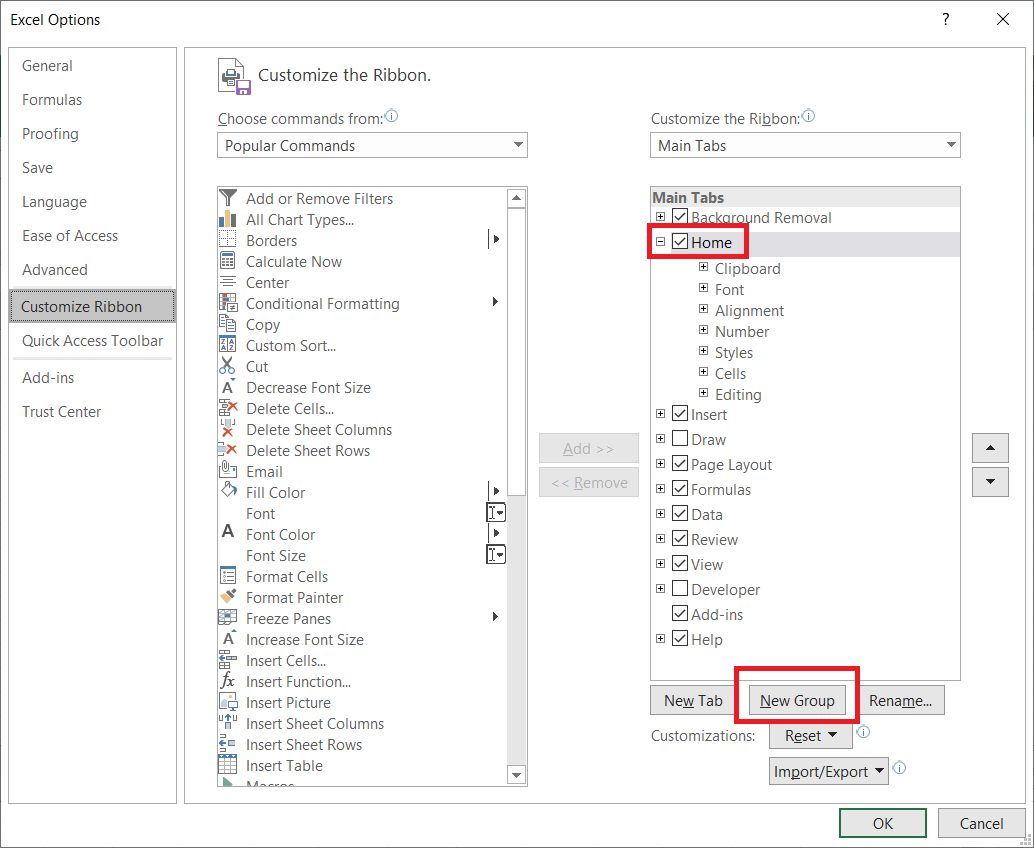
Task: Click the Increase Font Size icon
Action: click(x=228, y=639)
